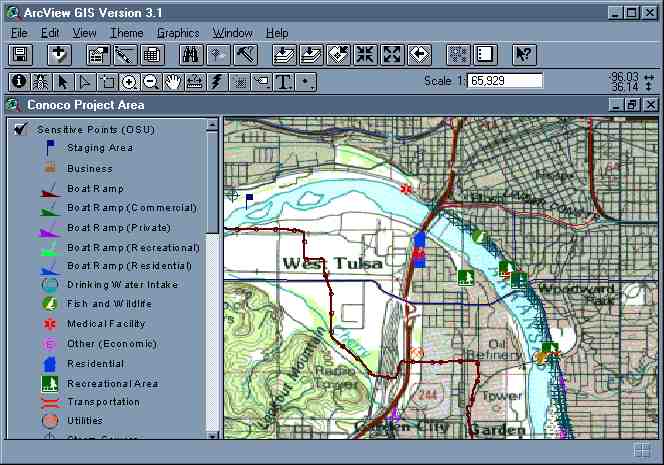Viewport: 664px width, 465px height.
Task: Choose the Select Feature tool
Action: pos(108,82)
